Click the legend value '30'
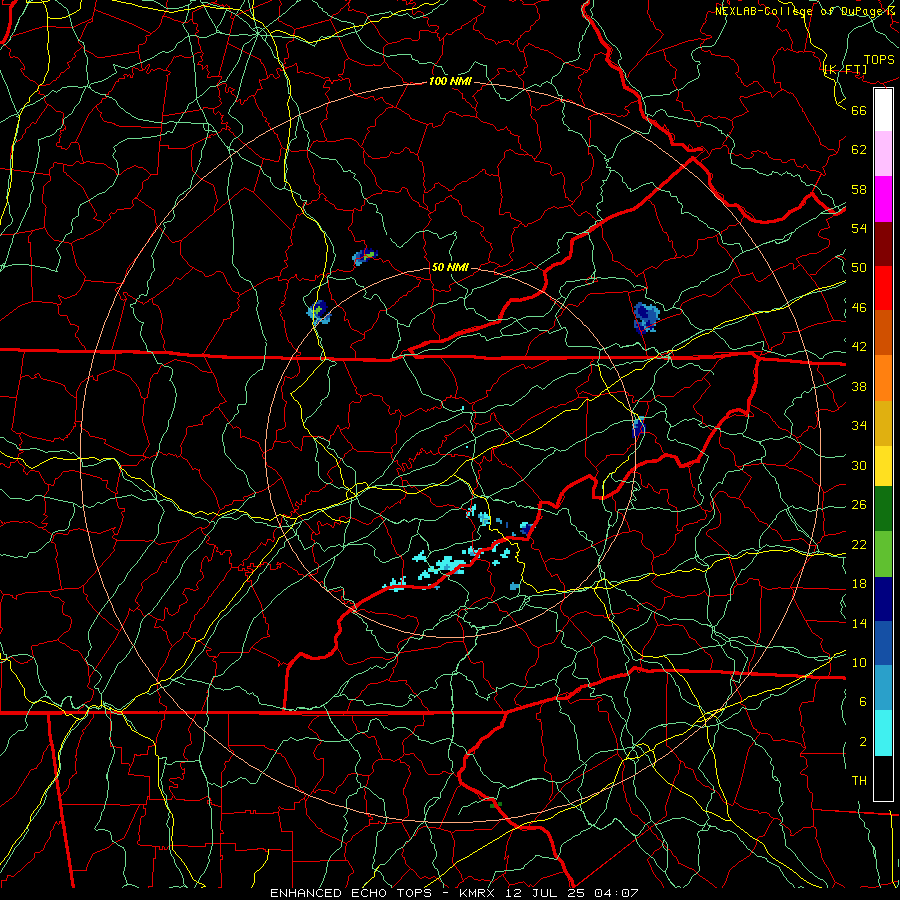Screen dimensions: 900x900 tap(859, 465)
